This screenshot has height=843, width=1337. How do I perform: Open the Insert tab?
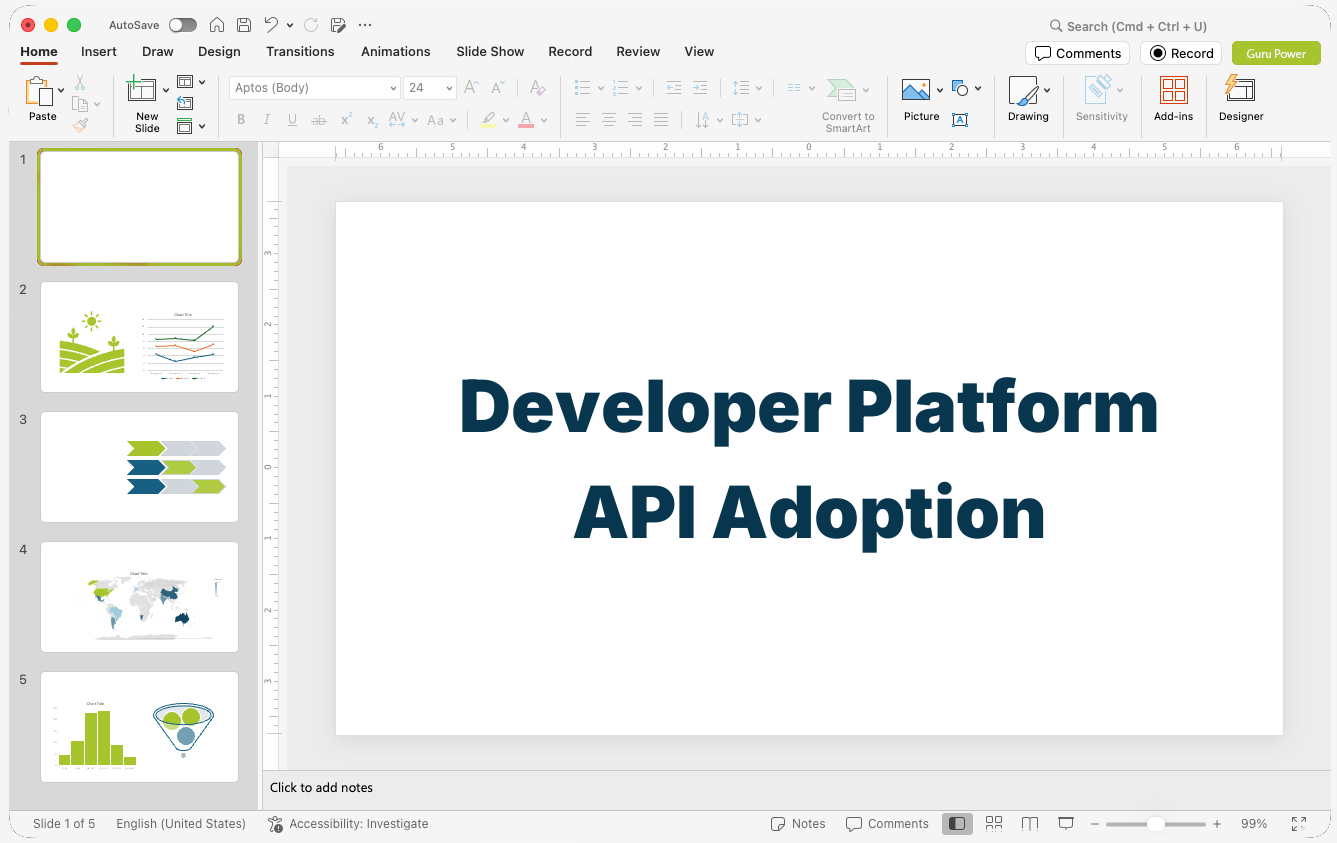tap(99, 51)
